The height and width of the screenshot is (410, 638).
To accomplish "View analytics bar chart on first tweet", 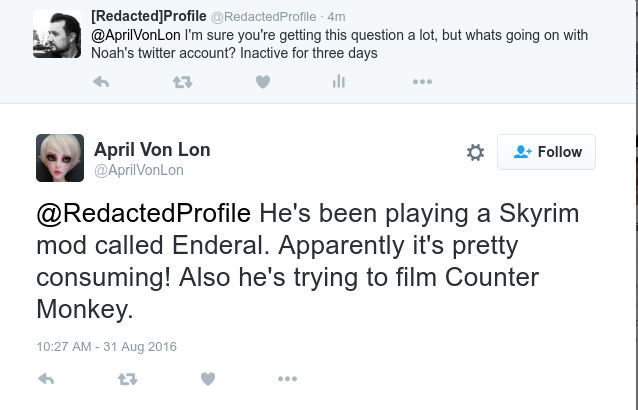I will pos(338,82).
